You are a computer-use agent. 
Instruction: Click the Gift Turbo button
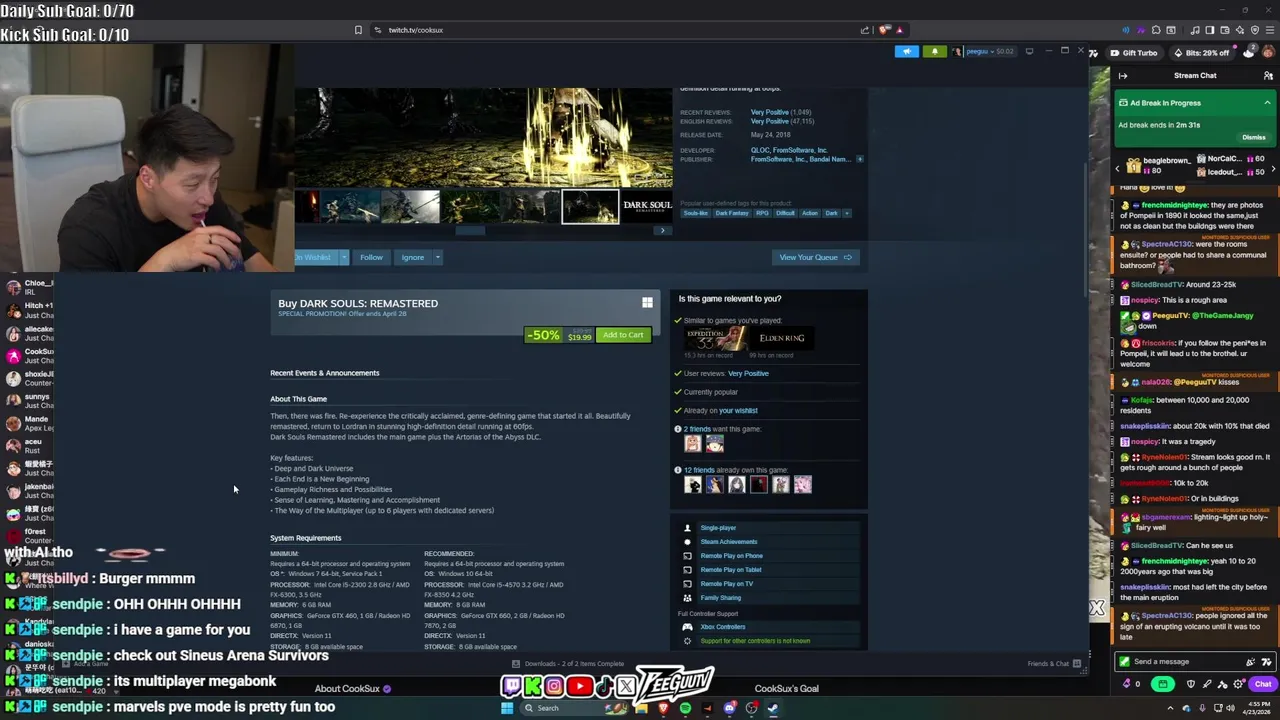coord(1133,53)
